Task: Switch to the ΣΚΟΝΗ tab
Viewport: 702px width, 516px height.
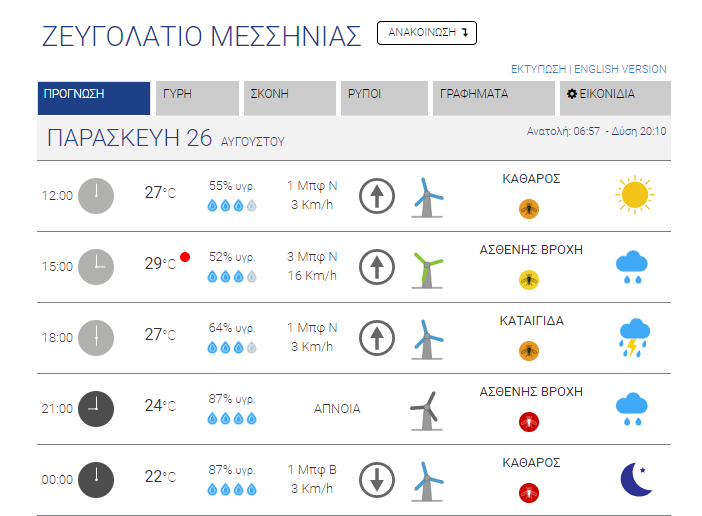Action: tap(290, 98)
